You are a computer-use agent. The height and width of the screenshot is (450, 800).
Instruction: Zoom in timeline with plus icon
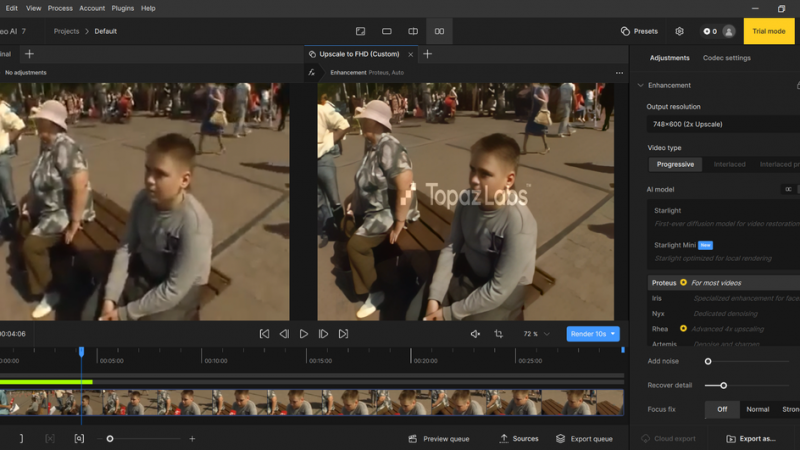pyautogui.click(x=192, y=438)
